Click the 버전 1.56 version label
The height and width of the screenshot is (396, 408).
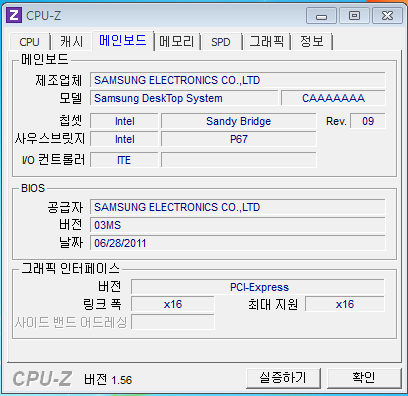(108, 380)
